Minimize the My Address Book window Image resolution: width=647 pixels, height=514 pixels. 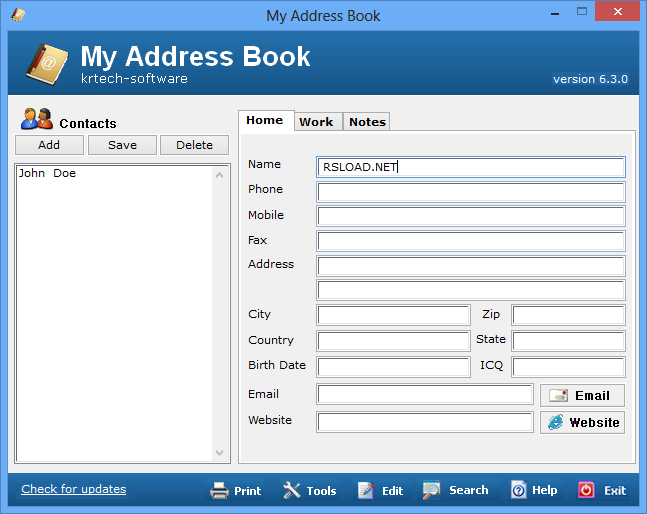[555, 14]
